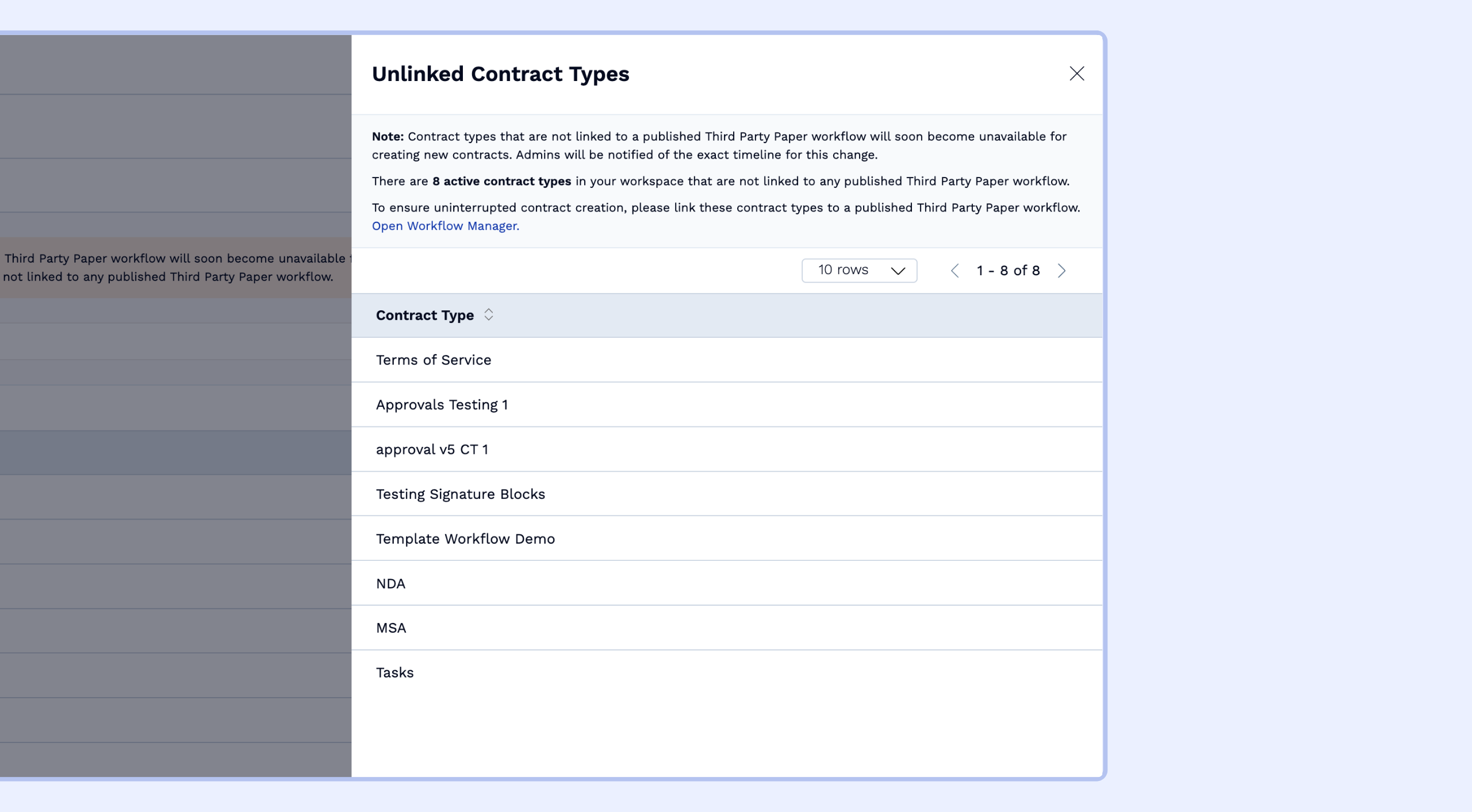Screen dimensions: 1472x812
Task: Click the bold Note label in the notice
Action: (x=388, y=136)
